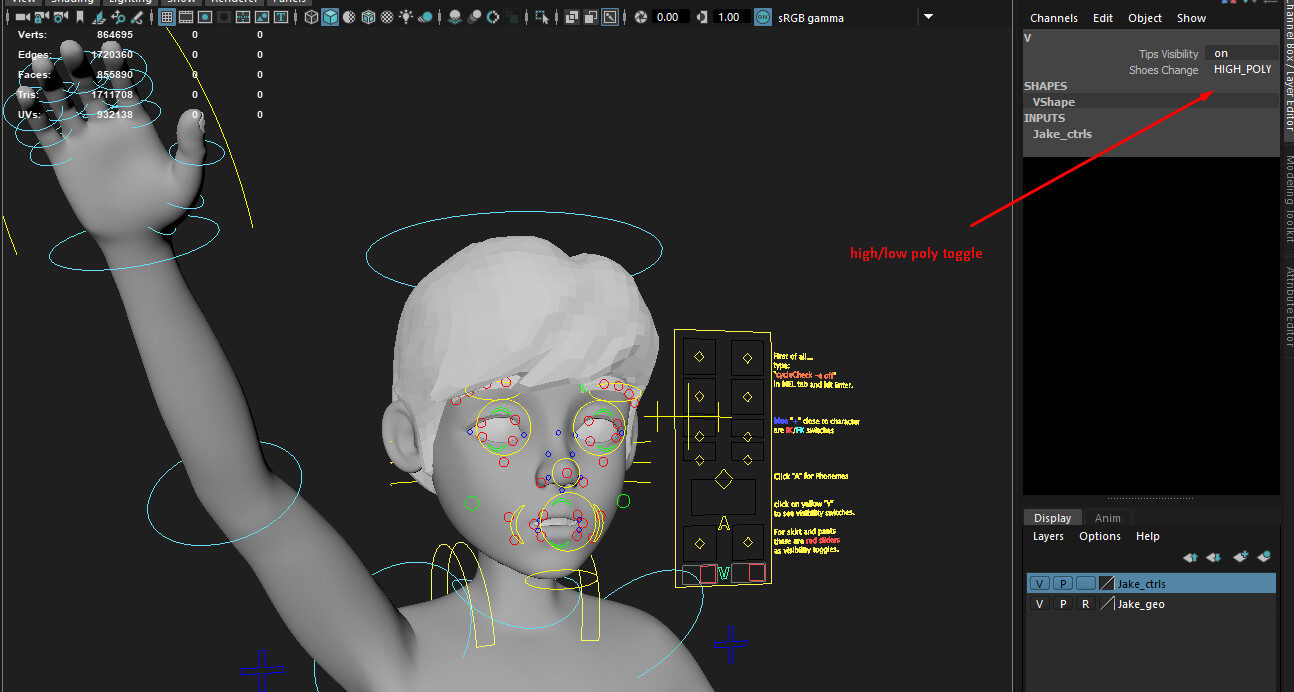Toggle Use All Lights icon
The width and height of the screenshot is (1294, 692).
pos(406,17)
